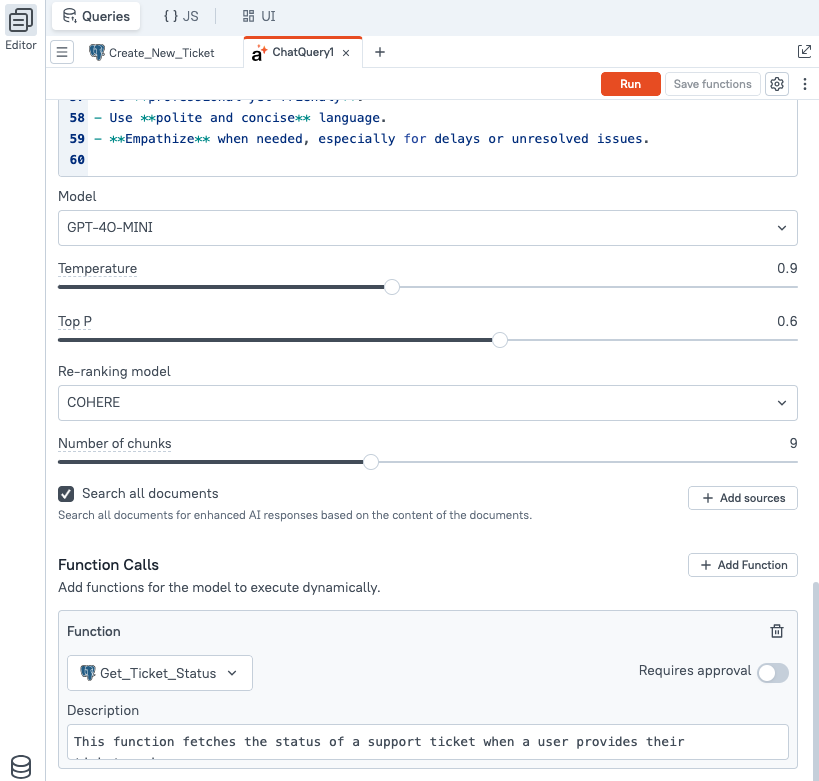Click the Temperature label
Image resolution: width=819 pixels, height=781 pixels.
point(97,269)
